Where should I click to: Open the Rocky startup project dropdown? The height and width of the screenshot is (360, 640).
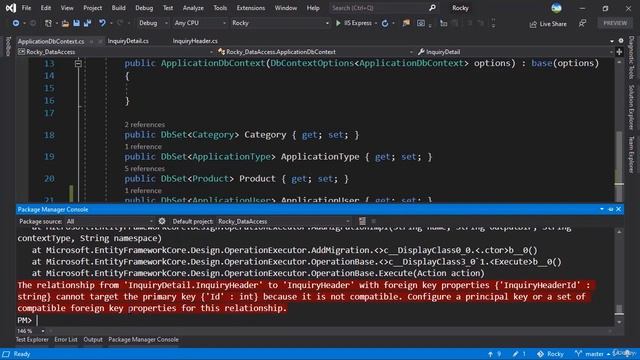(x=280, y=23)
